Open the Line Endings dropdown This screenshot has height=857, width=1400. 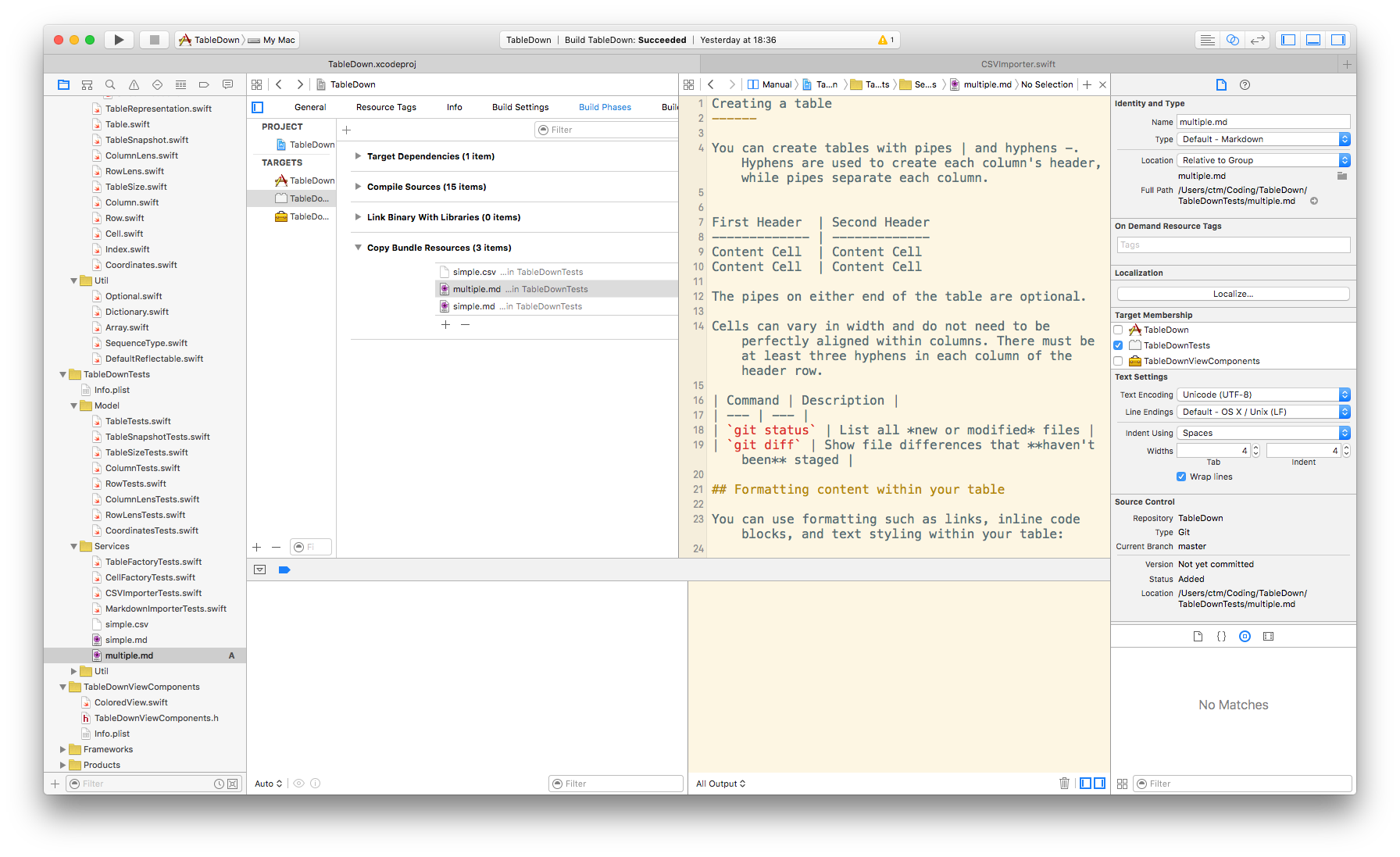[1263, 412]
